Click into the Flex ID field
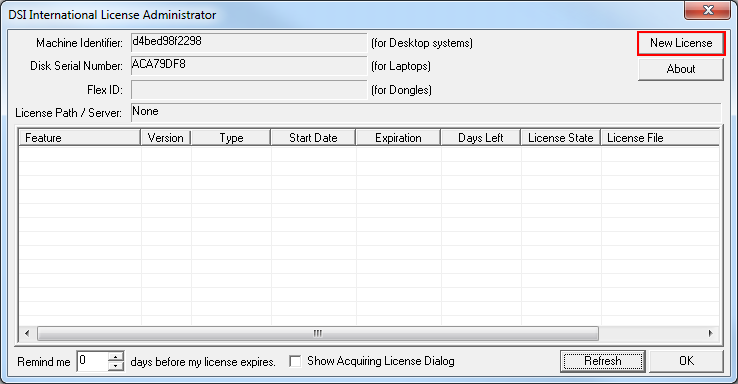This screenshot has height=384, width=738. coord(249,89)
